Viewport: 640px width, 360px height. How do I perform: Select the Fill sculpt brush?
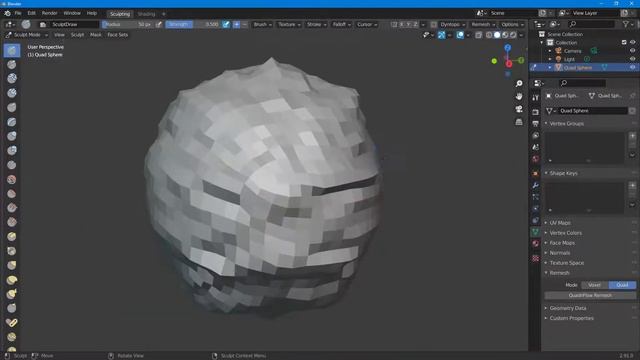click(12, 208)
